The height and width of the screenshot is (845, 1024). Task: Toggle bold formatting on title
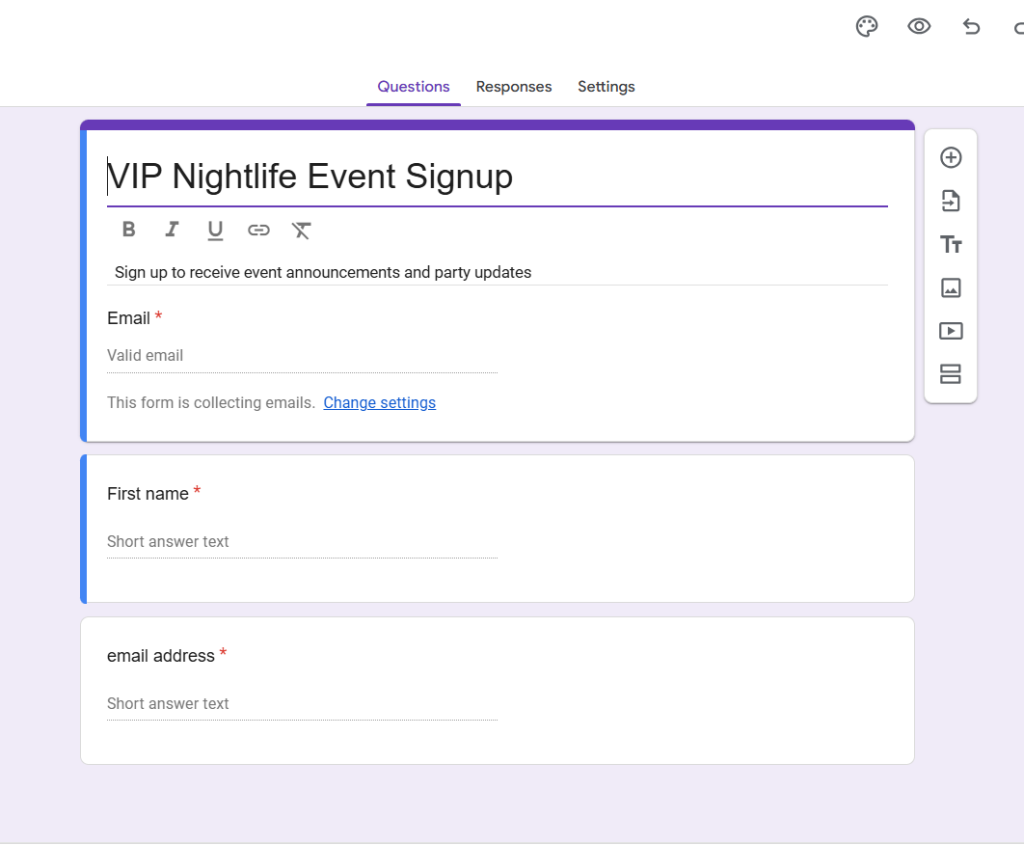(x=129, y=230)
